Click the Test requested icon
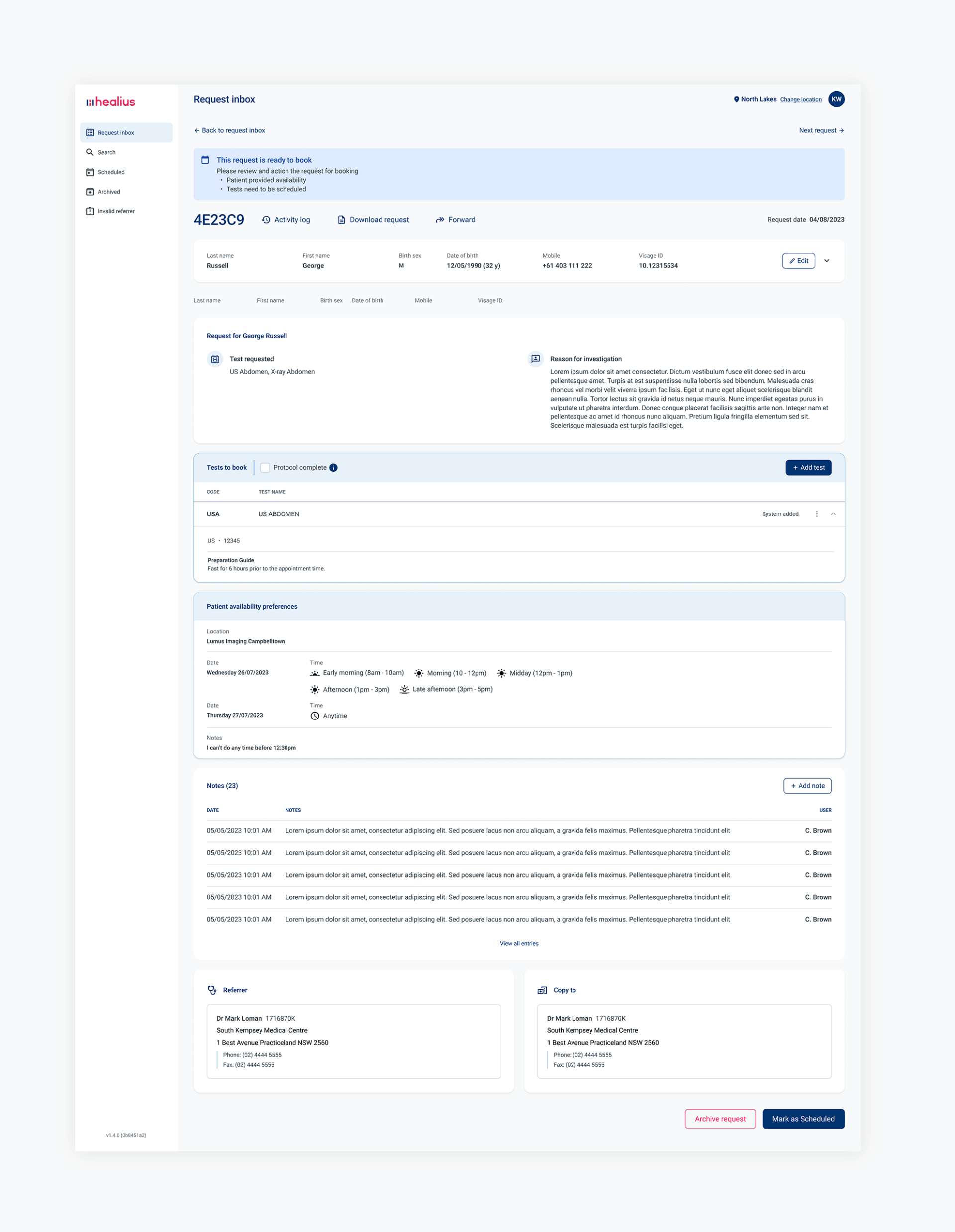955x1232 pixels. click(x=215, y=359)
